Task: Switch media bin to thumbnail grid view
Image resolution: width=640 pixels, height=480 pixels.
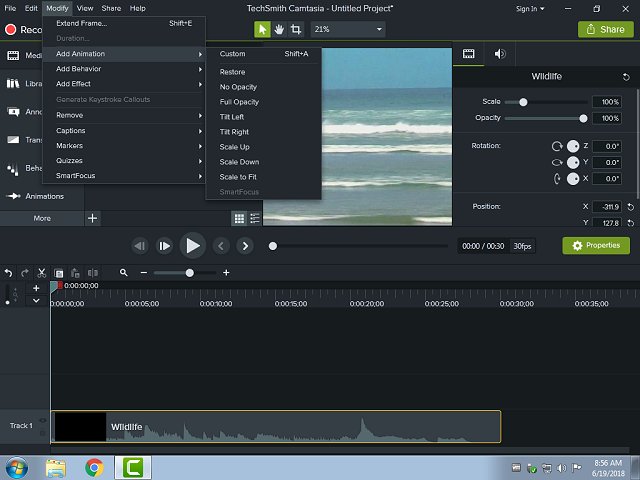Action: (239, 217)
